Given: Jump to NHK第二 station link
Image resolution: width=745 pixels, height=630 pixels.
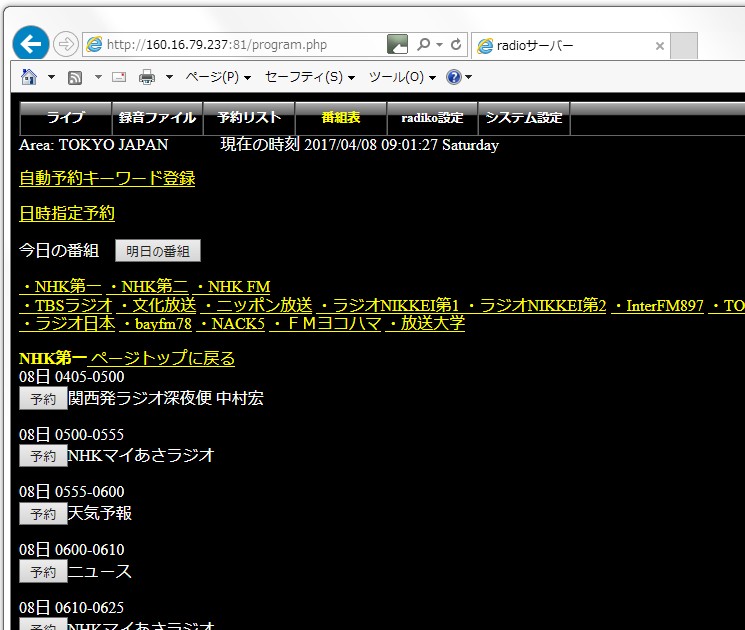Looking at the screenshot, I should tap(147, 286).
